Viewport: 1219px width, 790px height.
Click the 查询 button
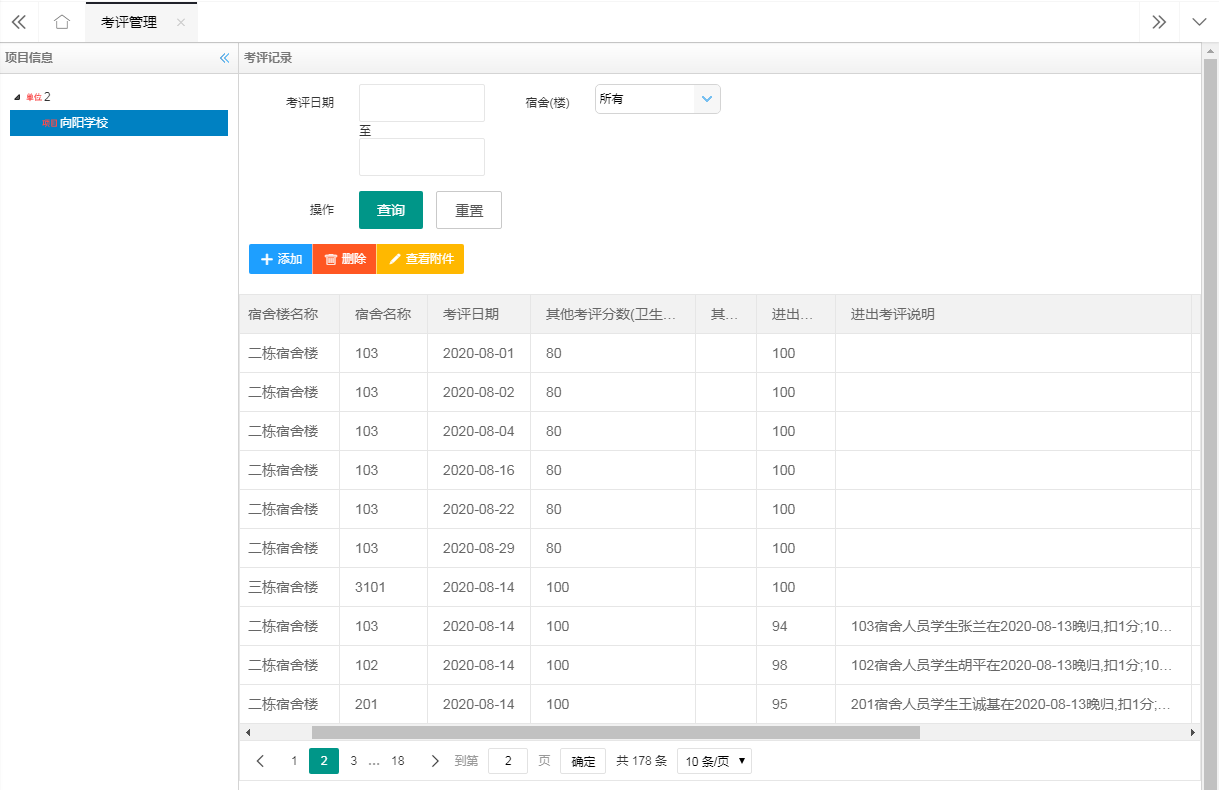click(x=390, y=210)
